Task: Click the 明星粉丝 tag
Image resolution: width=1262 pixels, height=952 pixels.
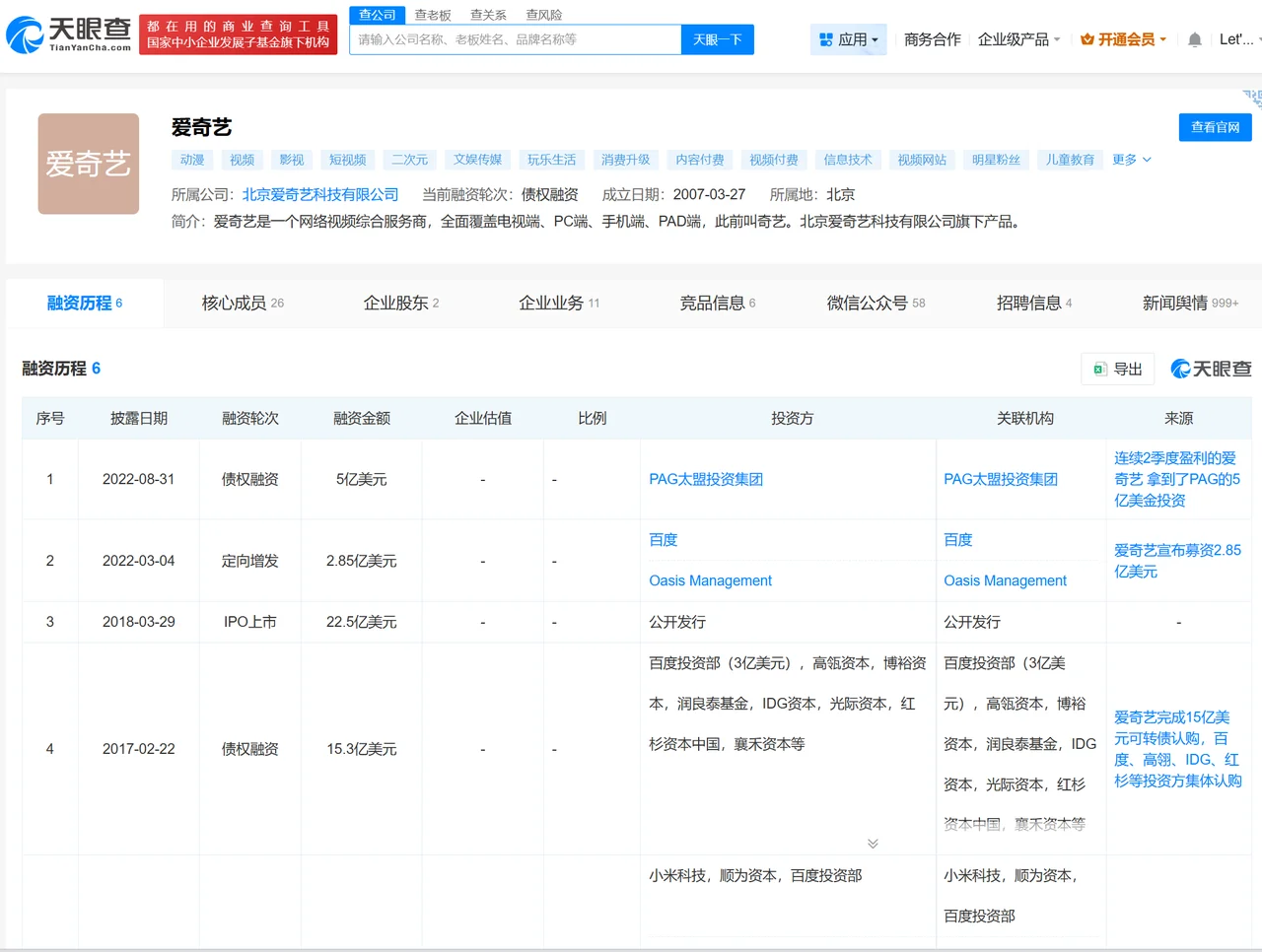Action: (x=996, y=160)
